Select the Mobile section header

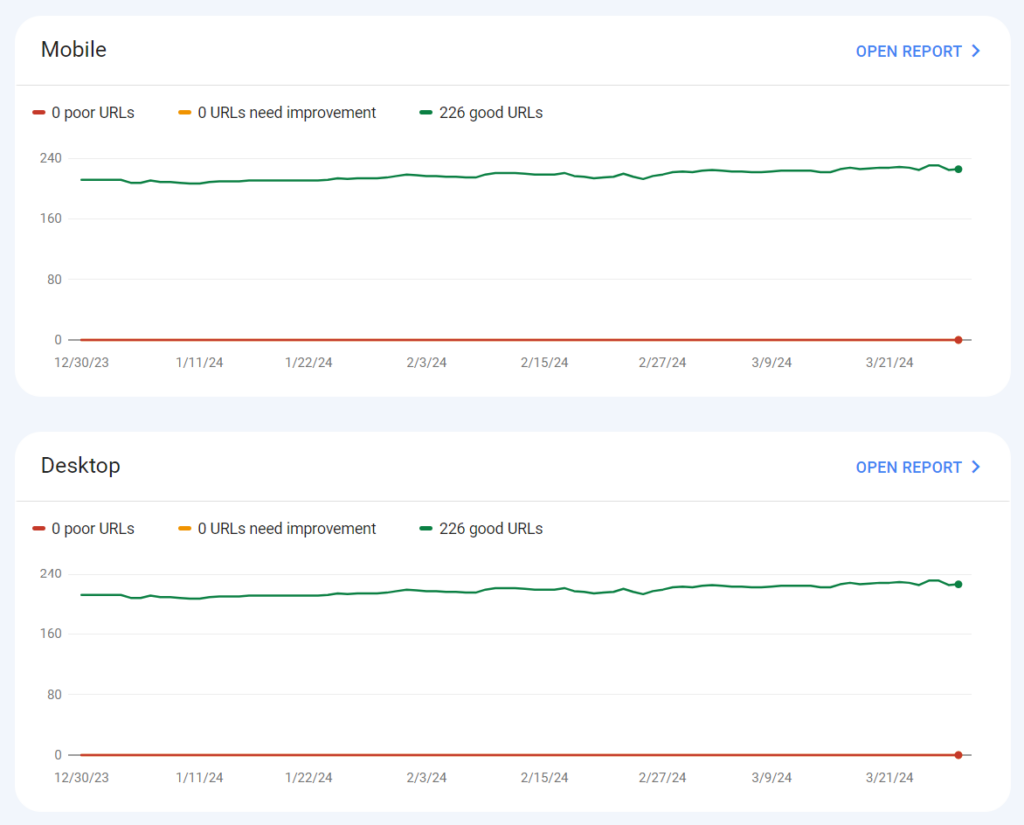coord(73,49)
